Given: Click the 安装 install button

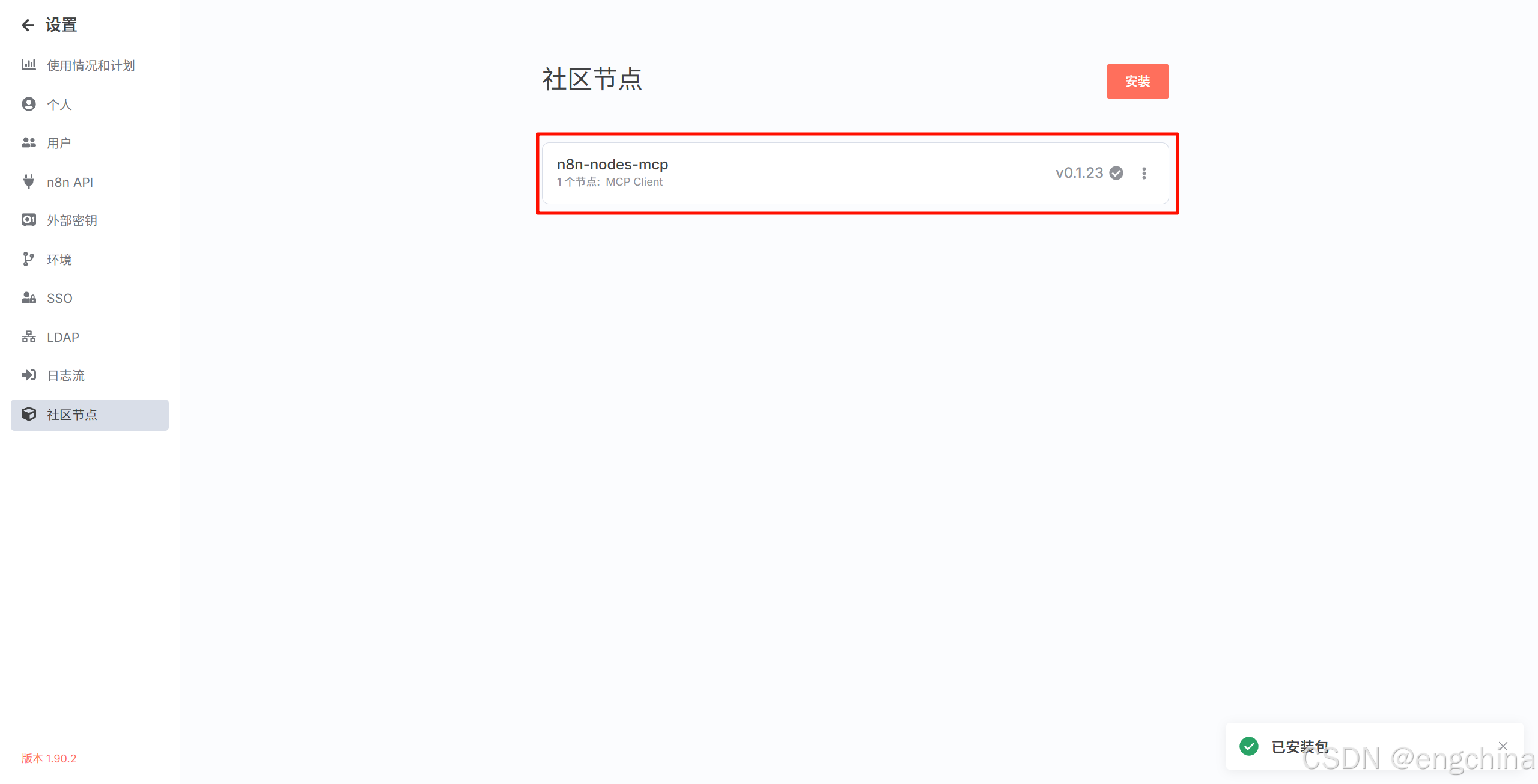Looking at the screenshot, I should tap(1137, 81).
